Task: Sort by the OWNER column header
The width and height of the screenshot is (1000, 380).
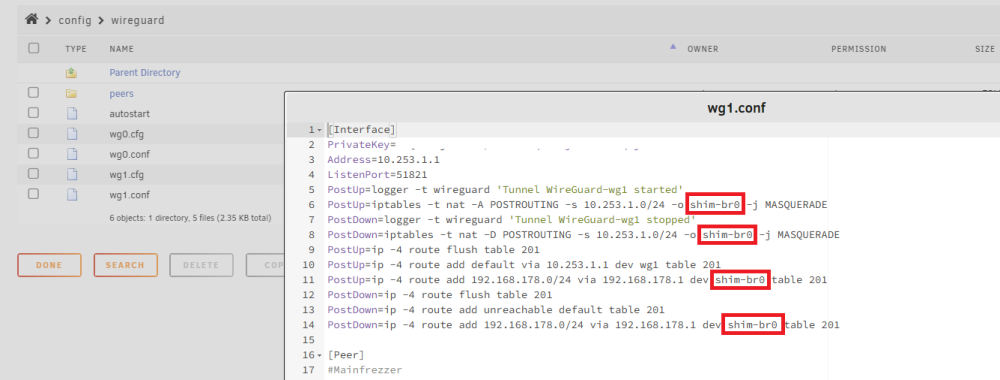Action: click(703, 48)
